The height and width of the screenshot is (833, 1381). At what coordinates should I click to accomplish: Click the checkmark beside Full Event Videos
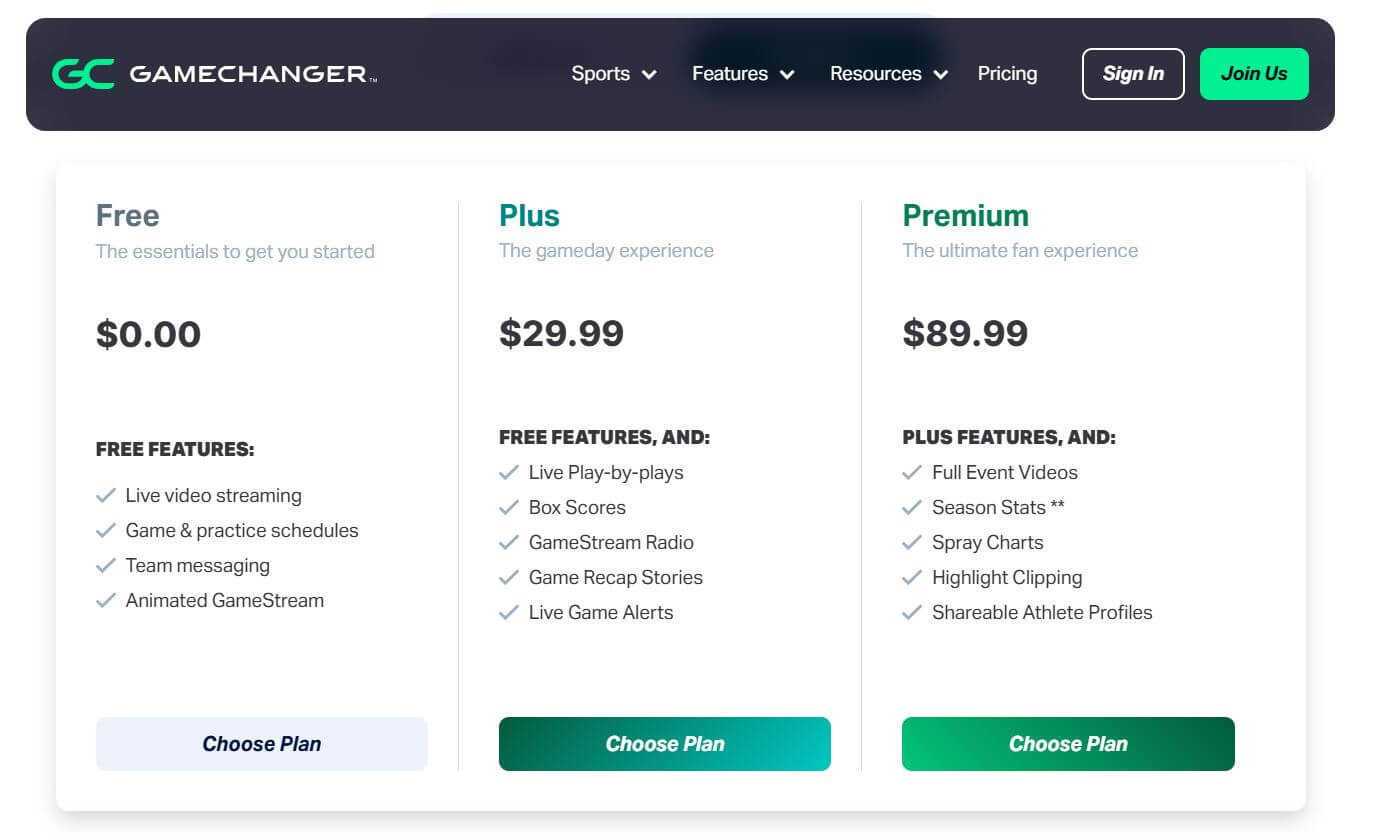tap(913, 471)
